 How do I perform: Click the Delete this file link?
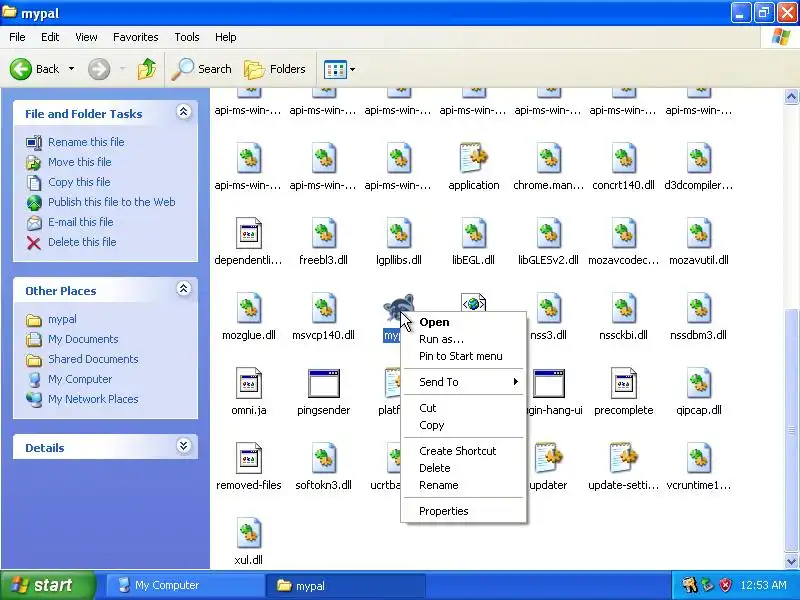(x=82, y=242)
